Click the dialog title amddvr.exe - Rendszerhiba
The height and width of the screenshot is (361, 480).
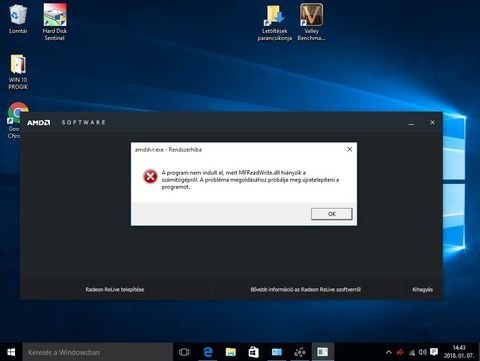[168, 150]
